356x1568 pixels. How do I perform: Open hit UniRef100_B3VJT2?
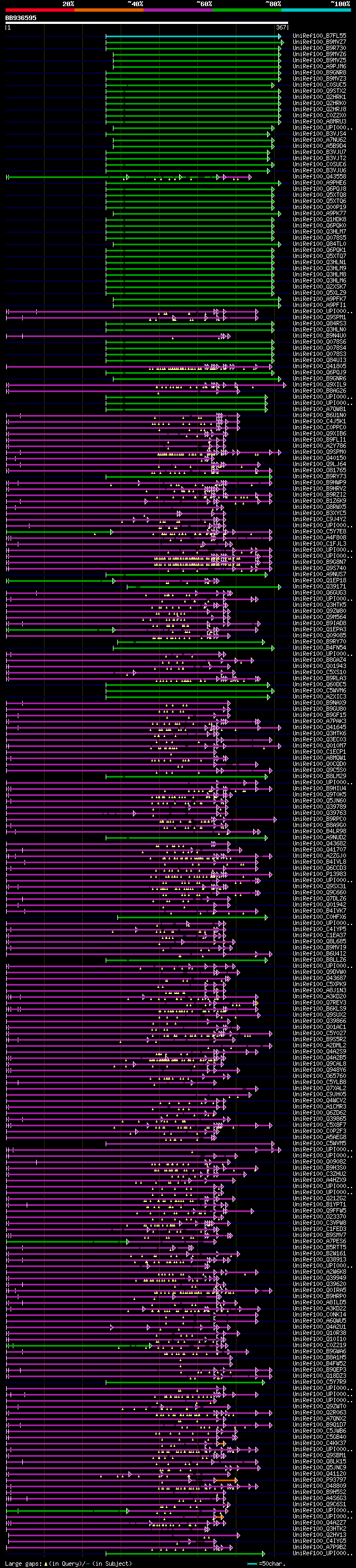pyautogui.click(x=319, y=159)
